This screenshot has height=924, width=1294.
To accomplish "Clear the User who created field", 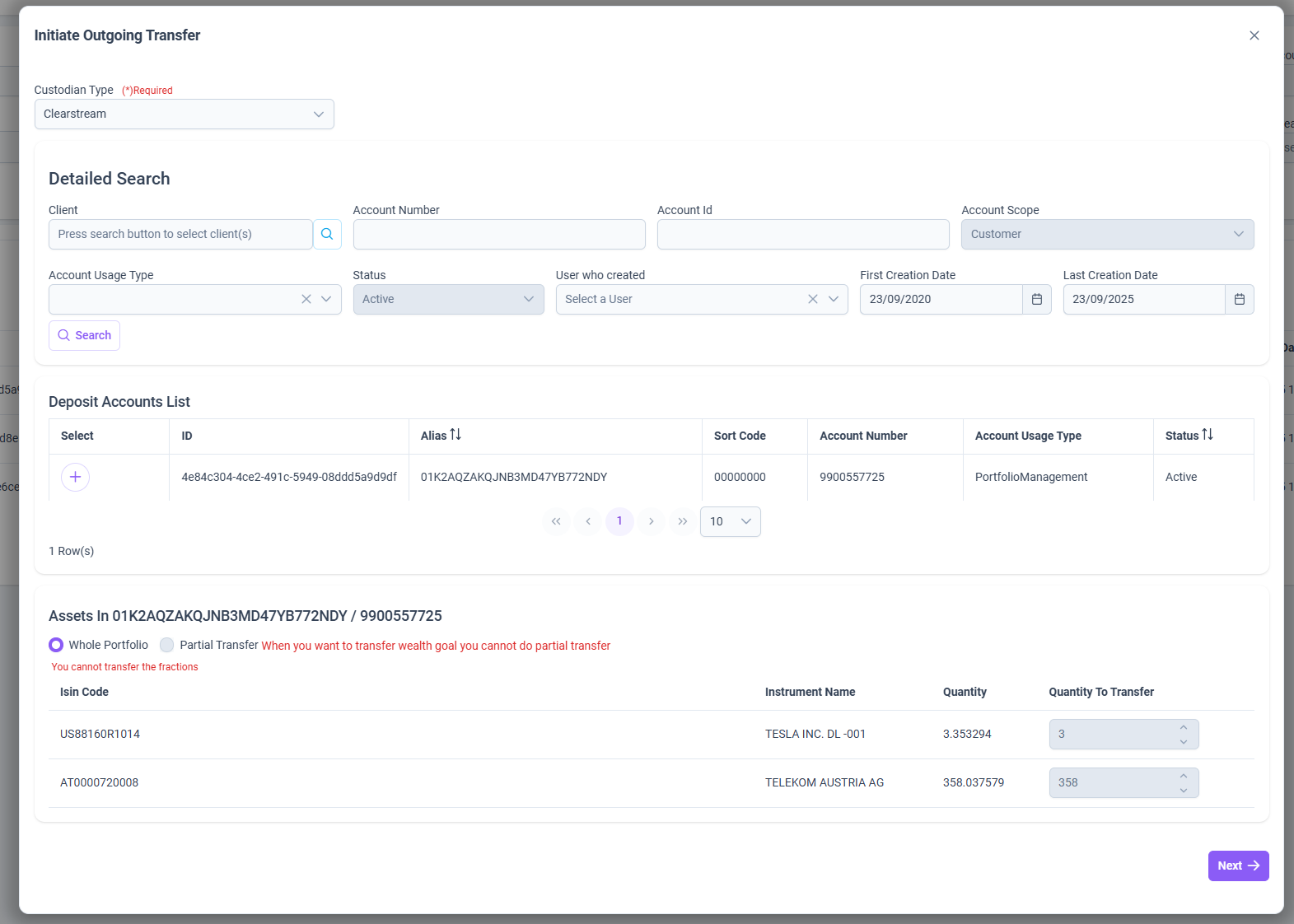I will pos(813,299).
